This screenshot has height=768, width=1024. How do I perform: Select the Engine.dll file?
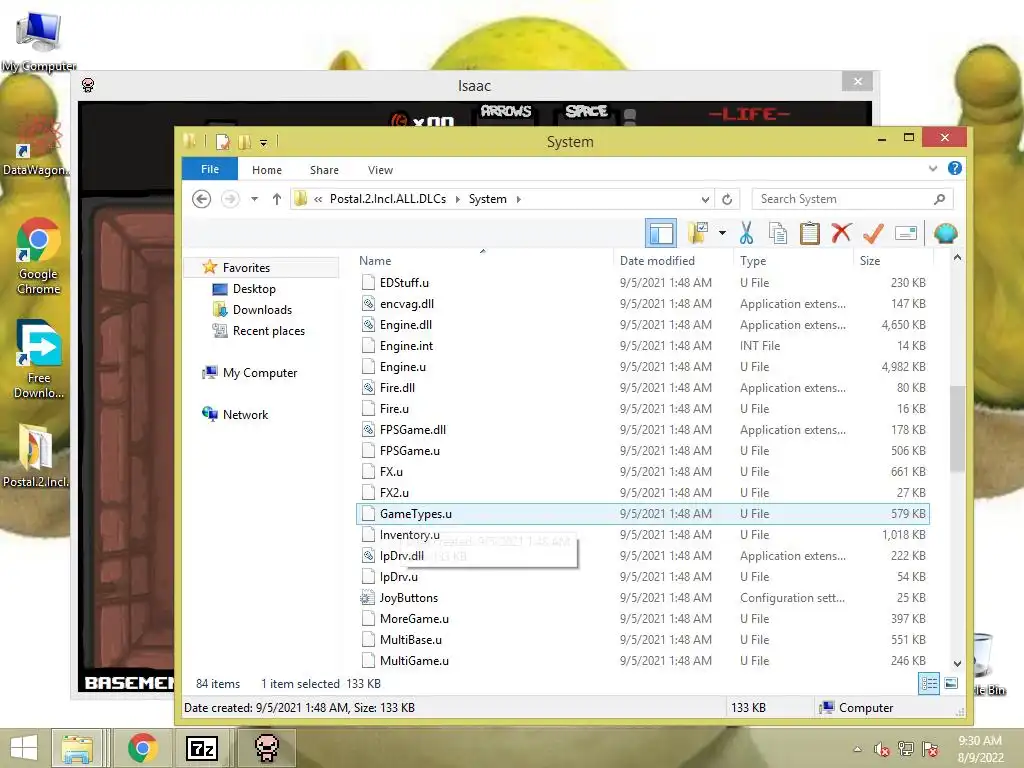coord(643,325)
